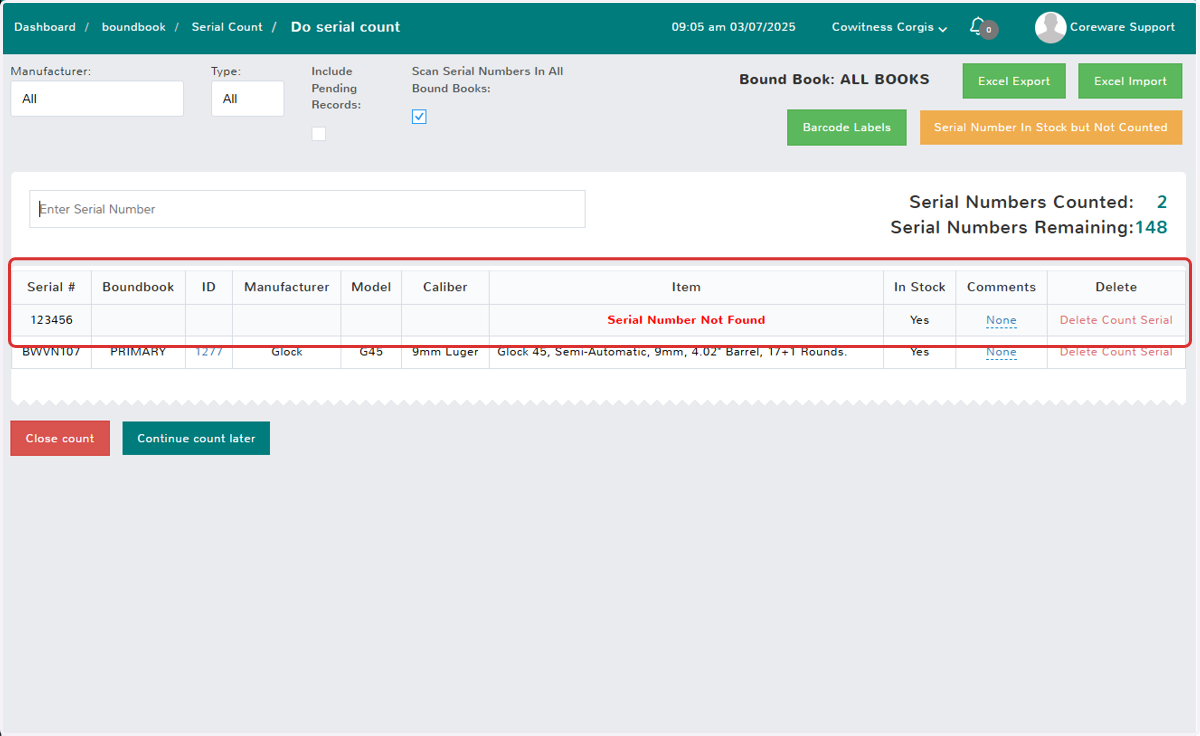Click the Serial Number Not Found message
The height and width of the screenshot is (736, 1200).
[x=686, y=320]
